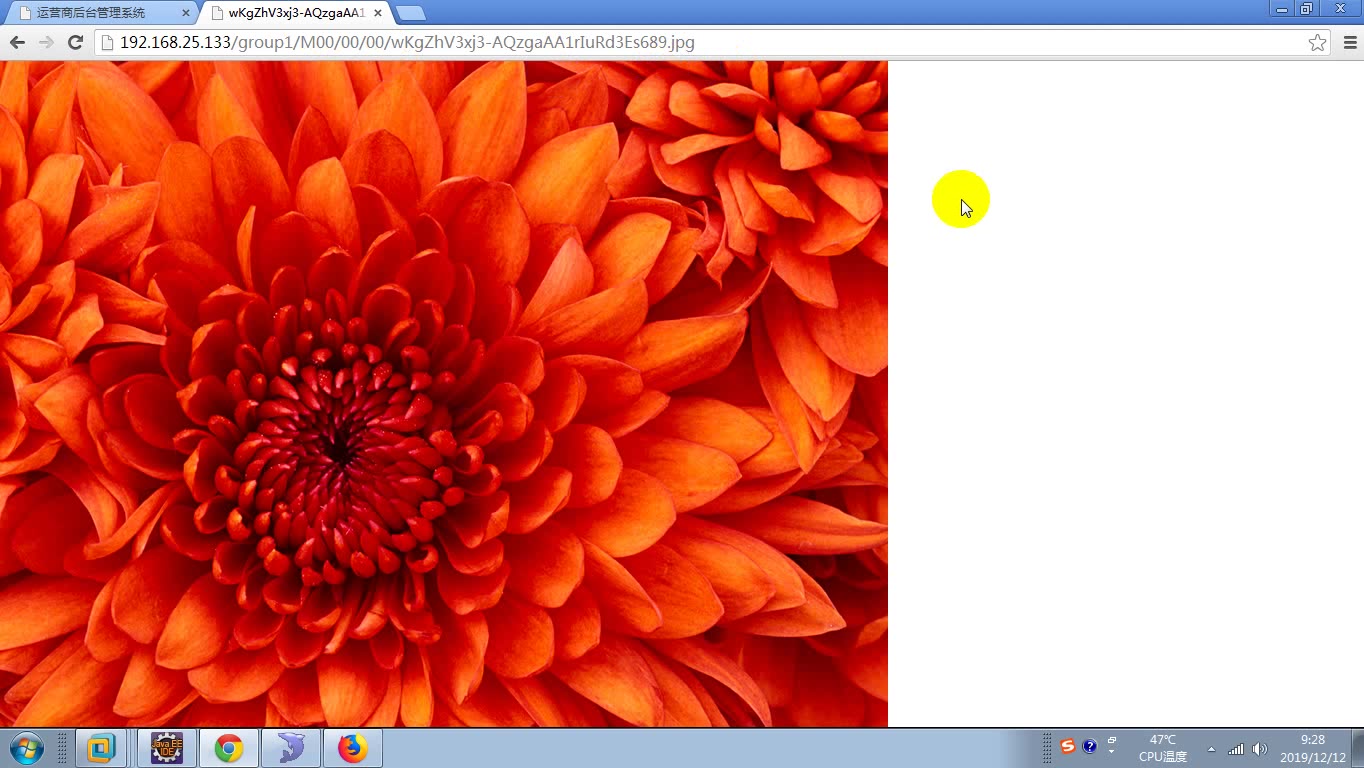1364x768 pixels.
Task: Click the browser forward arrow
Action: click(46, 42)
